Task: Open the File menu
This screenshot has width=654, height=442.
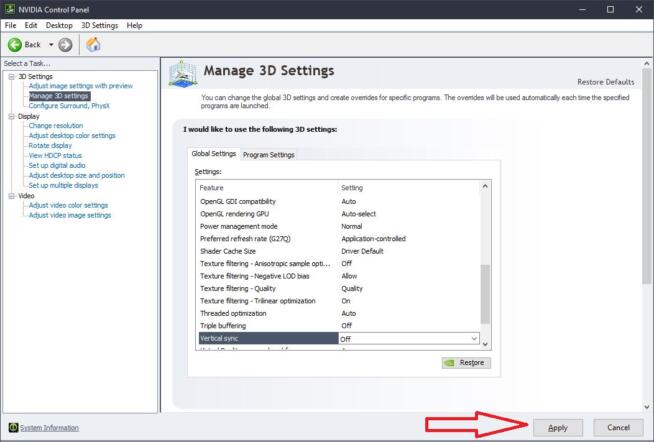Action: 10,25
